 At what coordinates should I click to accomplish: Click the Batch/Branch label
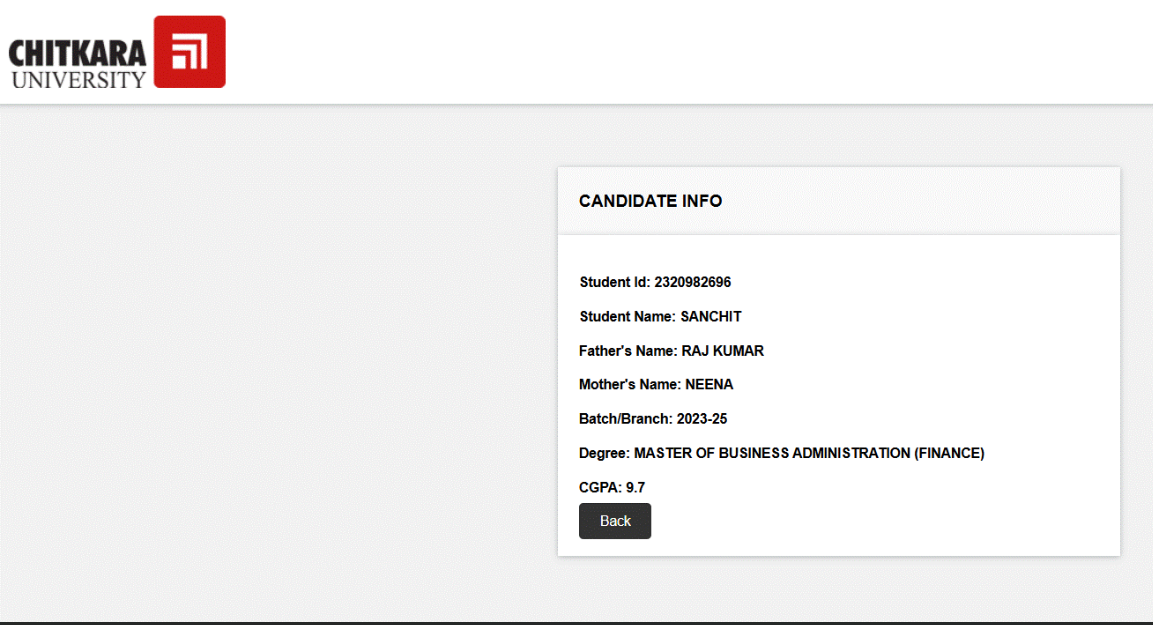[626, 419]
